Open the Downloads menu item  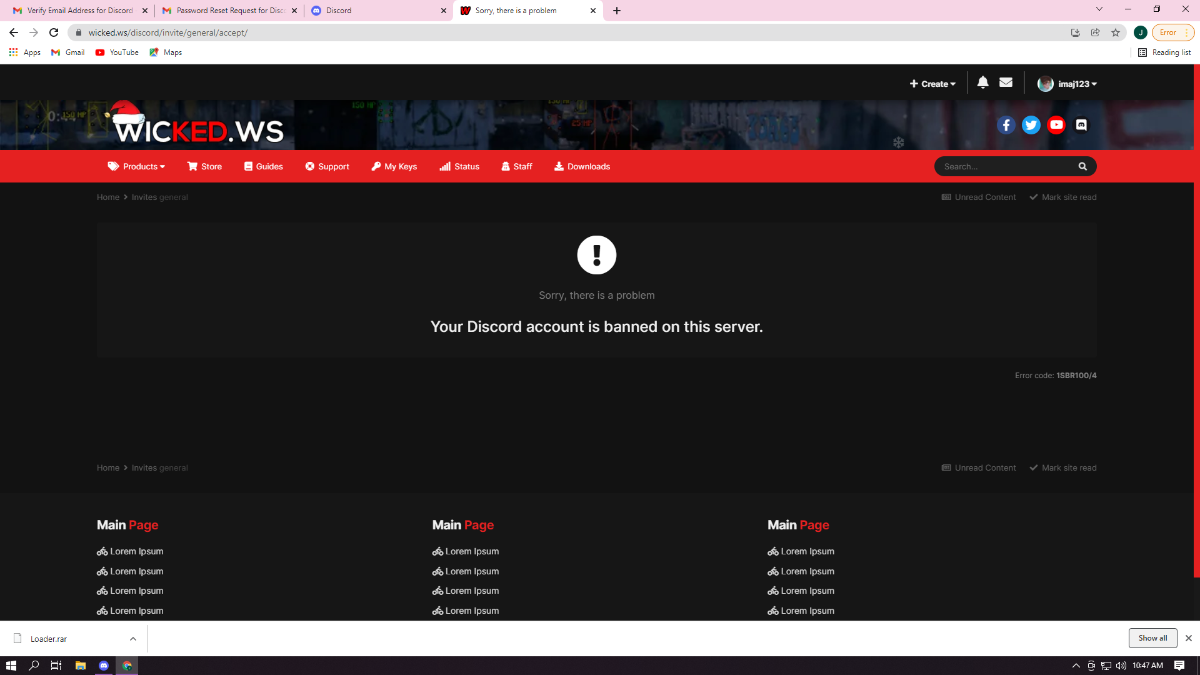581,167
